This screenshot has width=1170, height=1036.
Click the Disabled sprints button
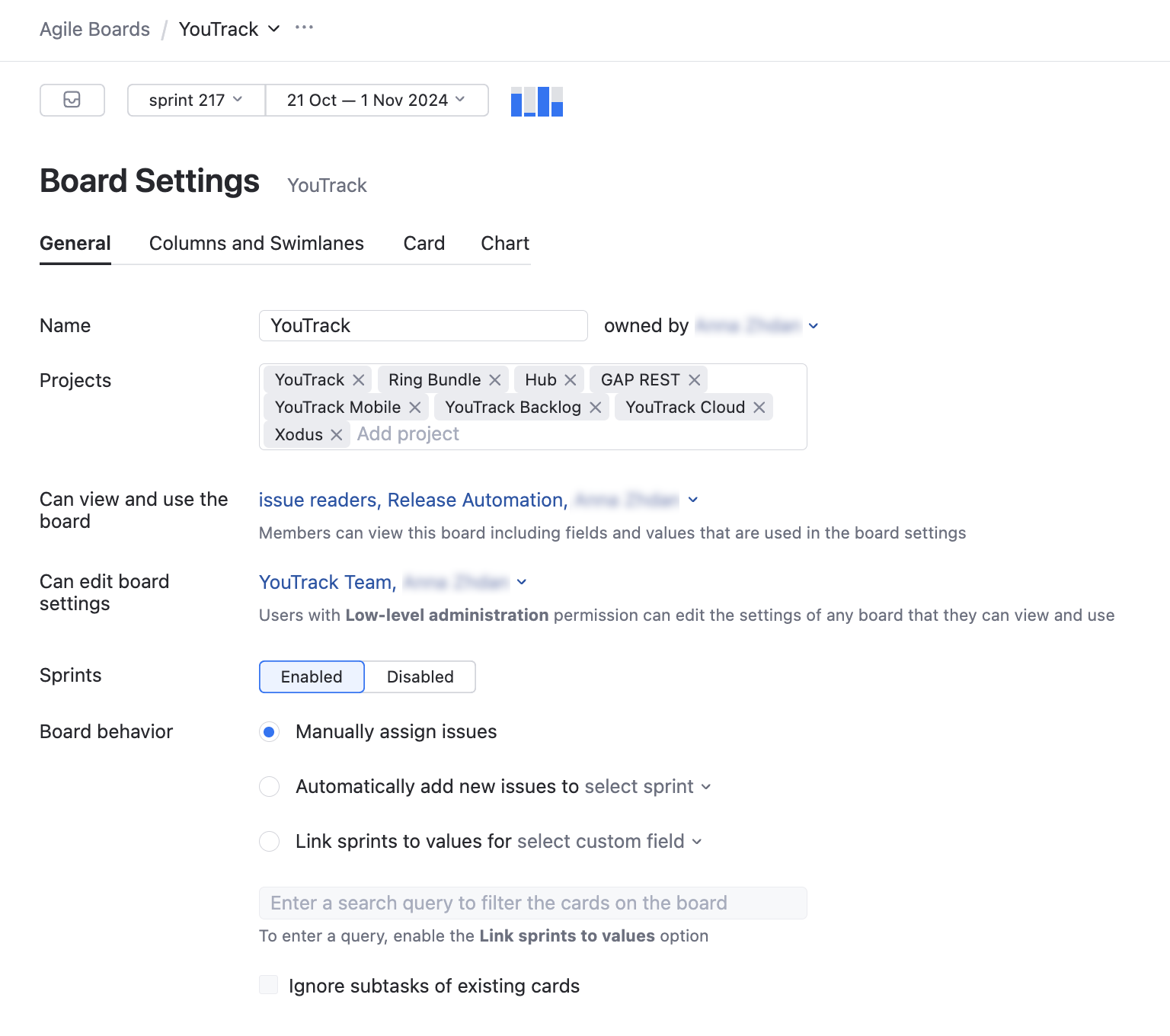tap(420, 677)
